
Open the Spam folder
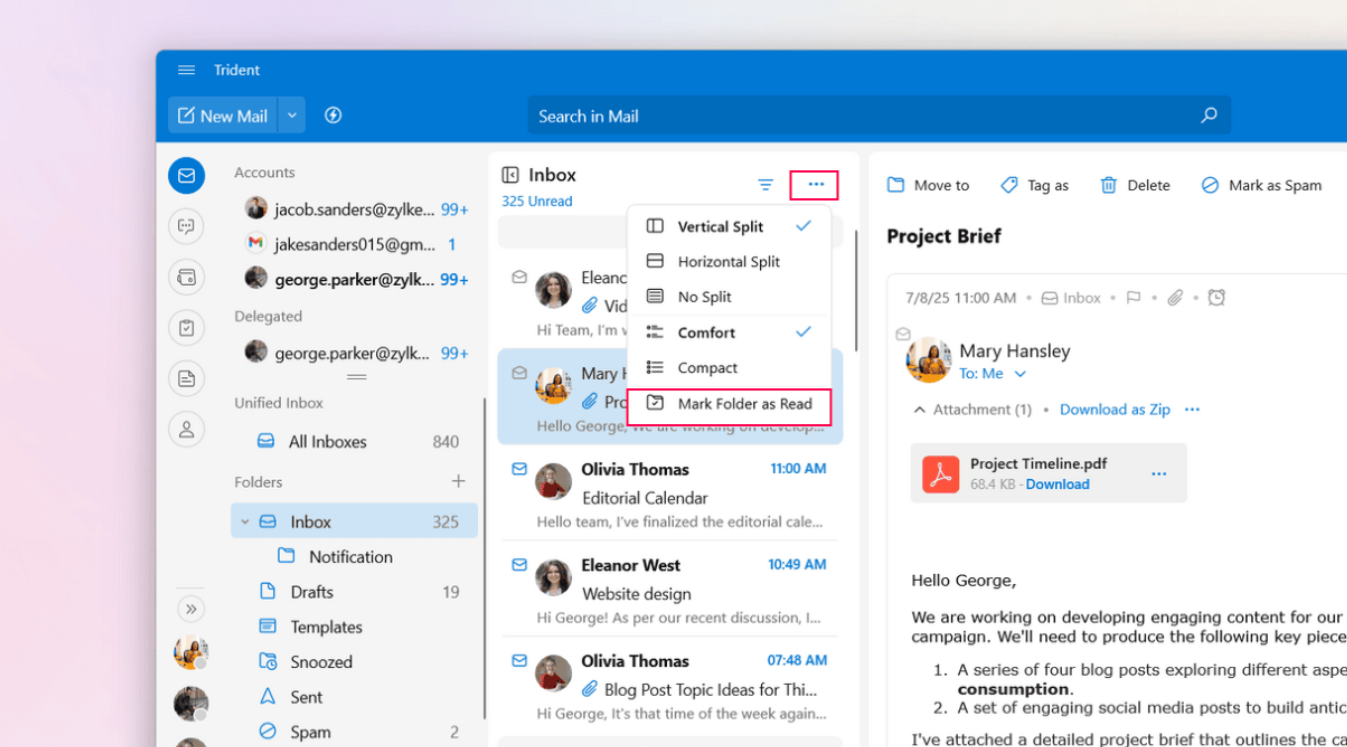(x=355, y=731)
